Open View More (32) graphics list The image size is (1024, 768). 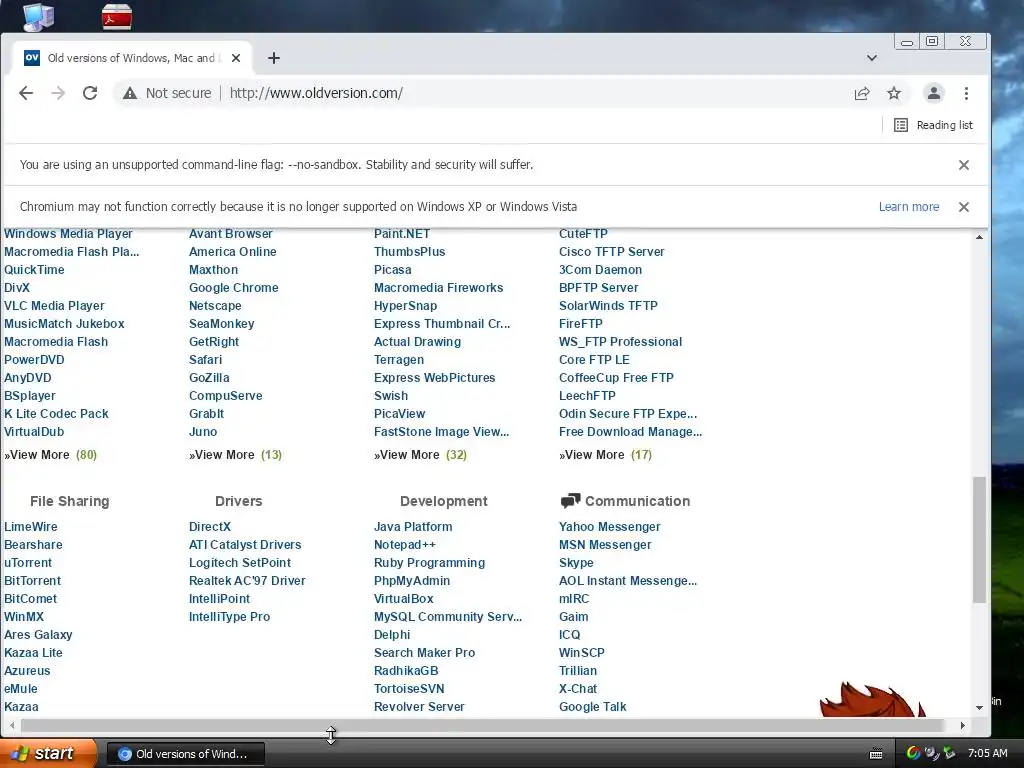coord(420,455)
